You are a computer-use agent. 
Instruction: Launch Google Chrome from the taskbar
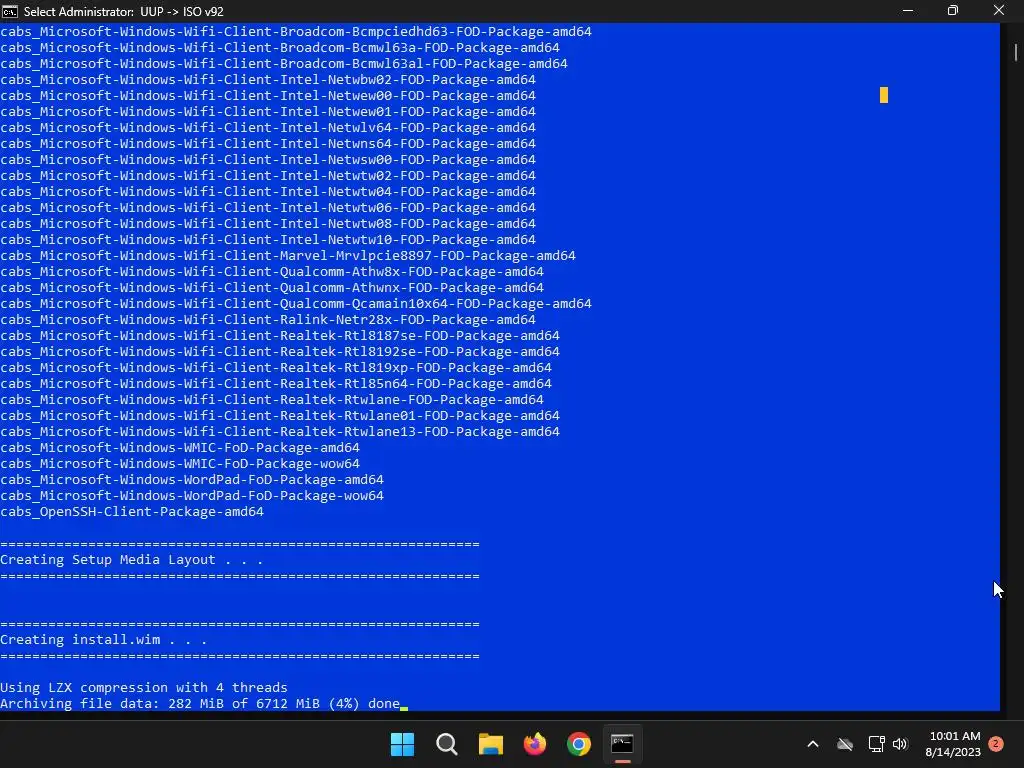(579, 744)
